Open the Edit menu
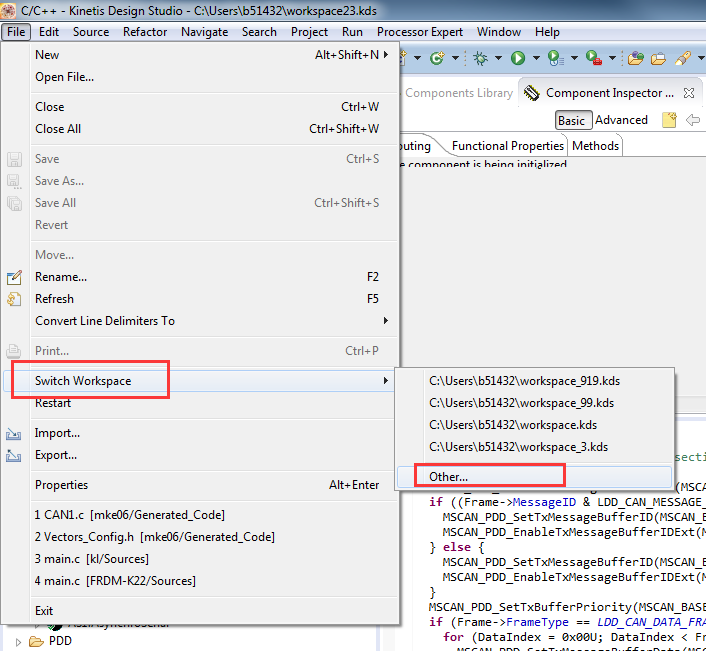 coord(49,32)
